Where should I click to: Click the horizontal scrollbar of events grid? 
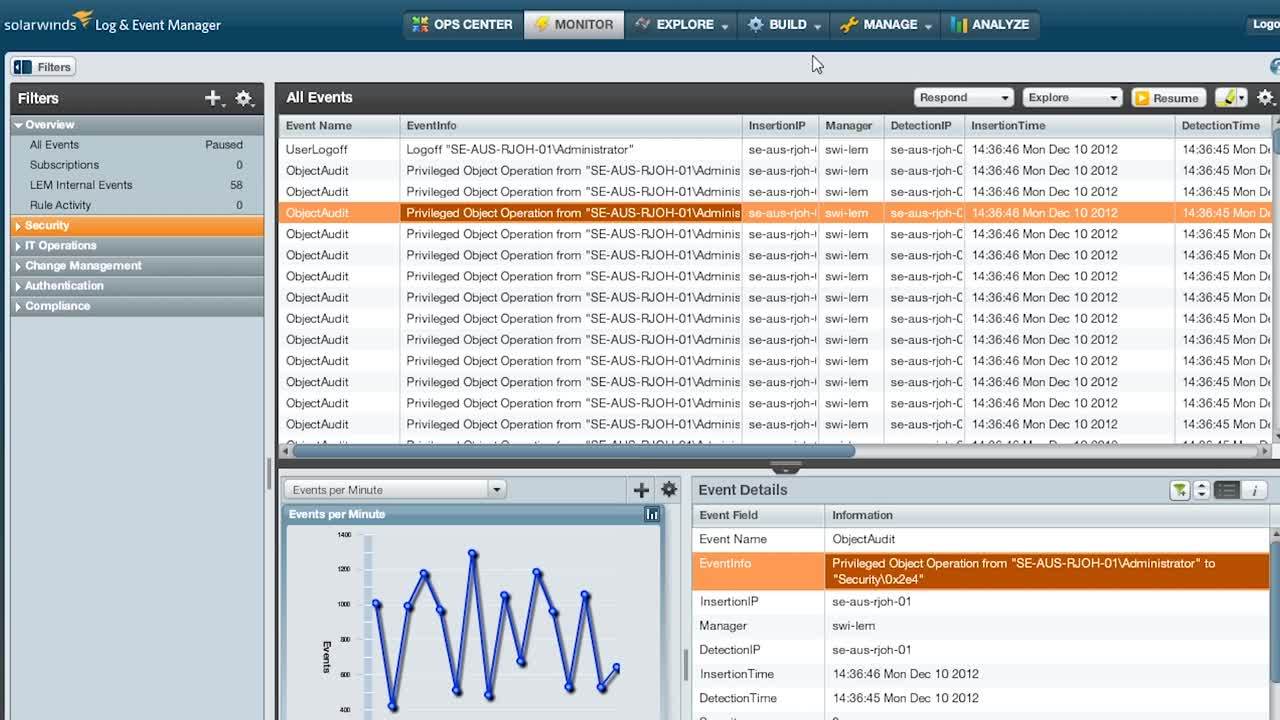coord(572,451)
